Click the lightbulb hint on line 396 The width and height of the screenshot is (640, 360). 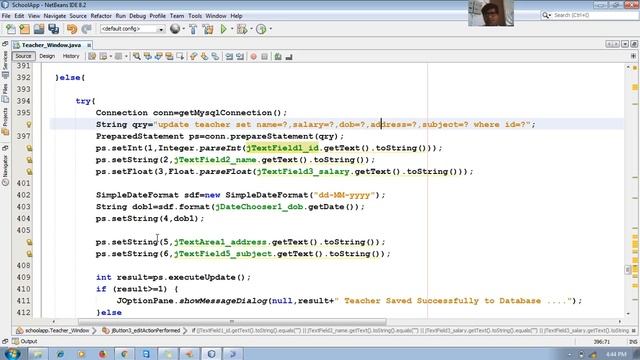29,124
